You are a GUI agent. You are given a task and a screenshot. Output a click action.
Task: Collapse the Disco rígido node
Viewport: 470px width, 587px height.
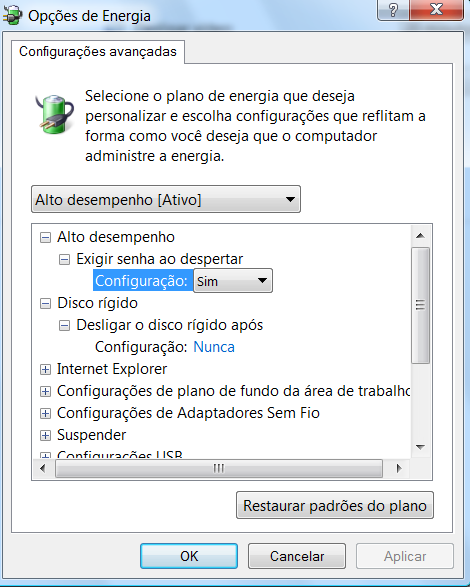(45, 304)
